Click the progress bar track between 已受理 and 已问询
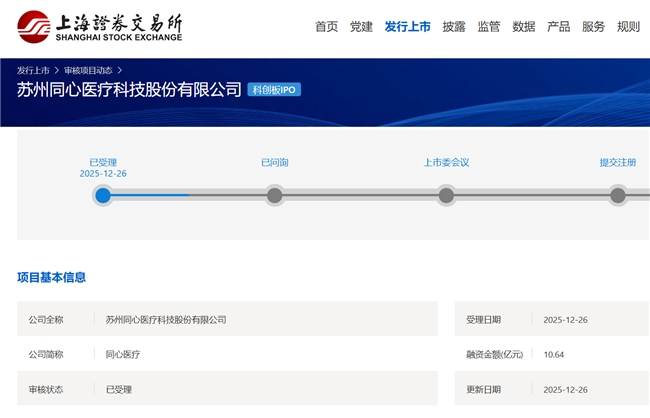This screenshot has width=650, height=418. click(190, 195)
